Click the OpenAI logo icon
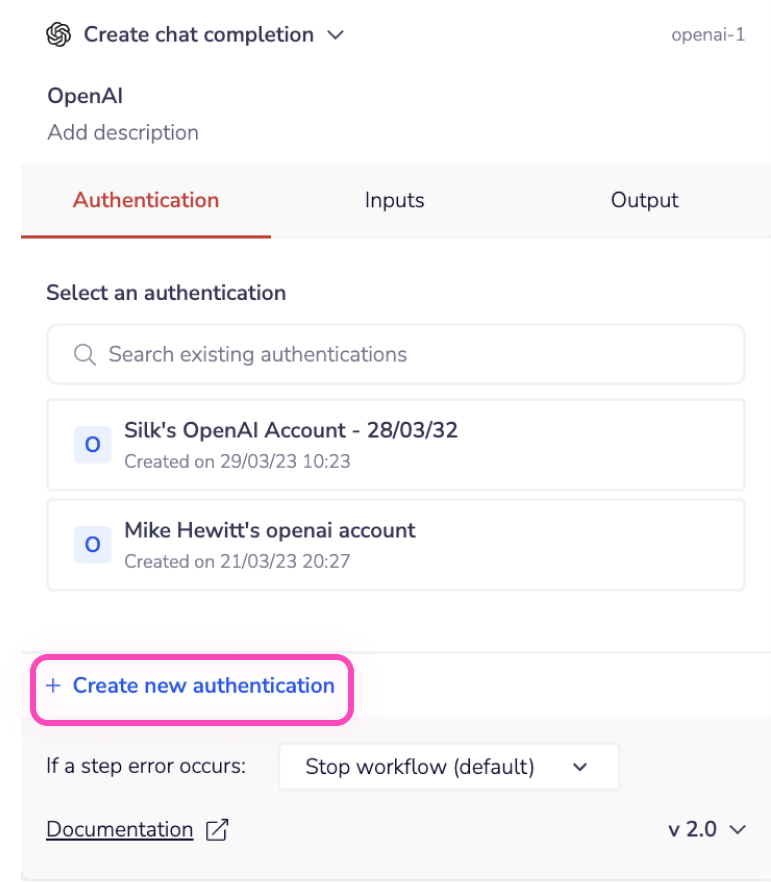Screen dimensions: 771x882 click(59, 33)
